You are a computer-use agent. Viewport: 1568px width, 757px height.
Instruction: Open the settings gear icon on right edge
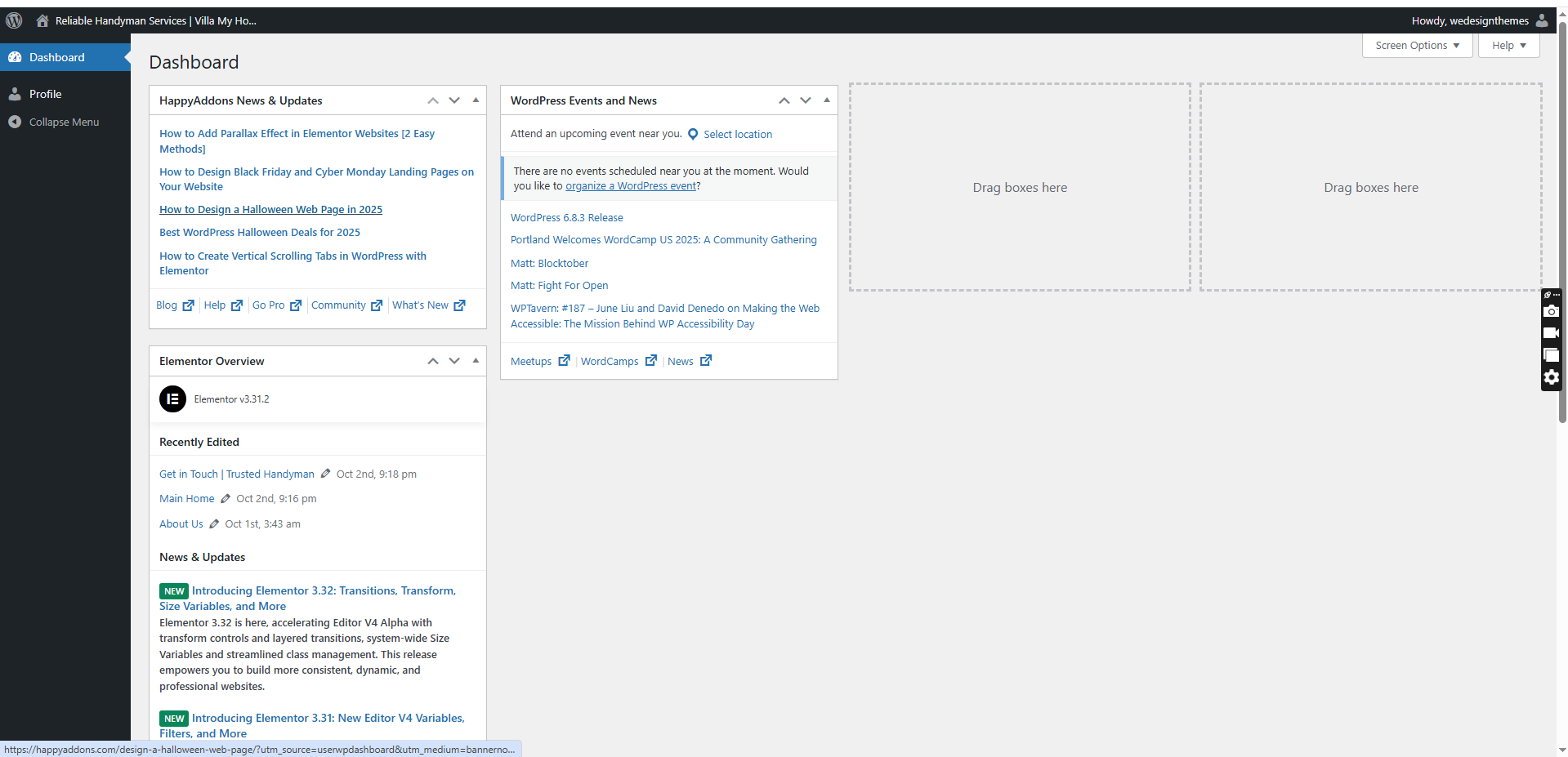tap(1551, 377)
